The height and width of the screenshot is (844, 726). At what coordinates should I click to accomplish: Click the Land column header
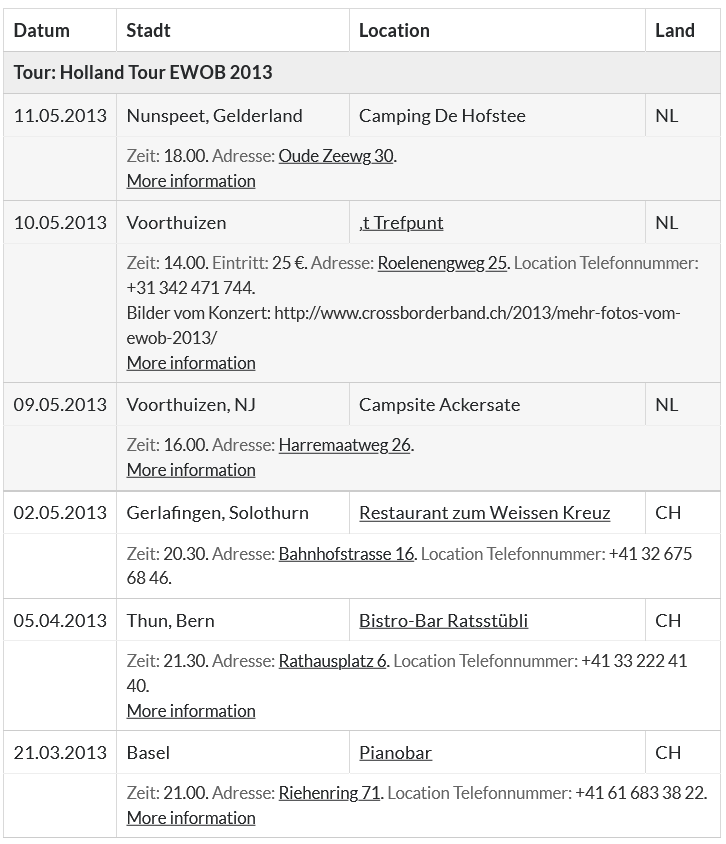[x=675, y=31]
